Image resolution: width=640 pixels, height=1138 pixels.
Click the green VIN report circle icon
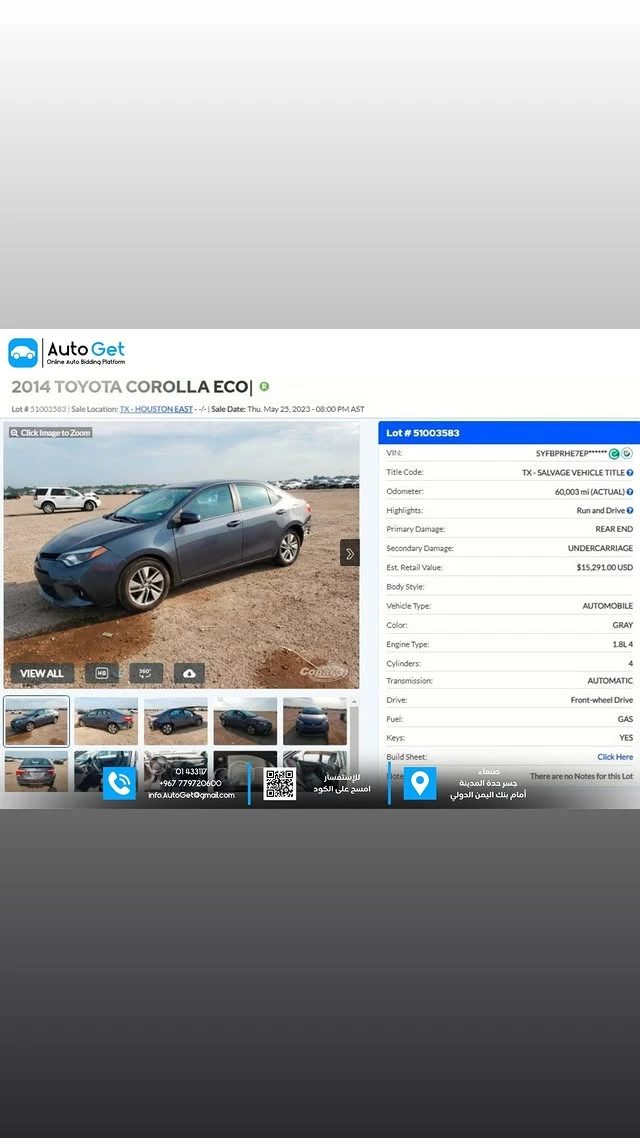click(x=614, y=454)
